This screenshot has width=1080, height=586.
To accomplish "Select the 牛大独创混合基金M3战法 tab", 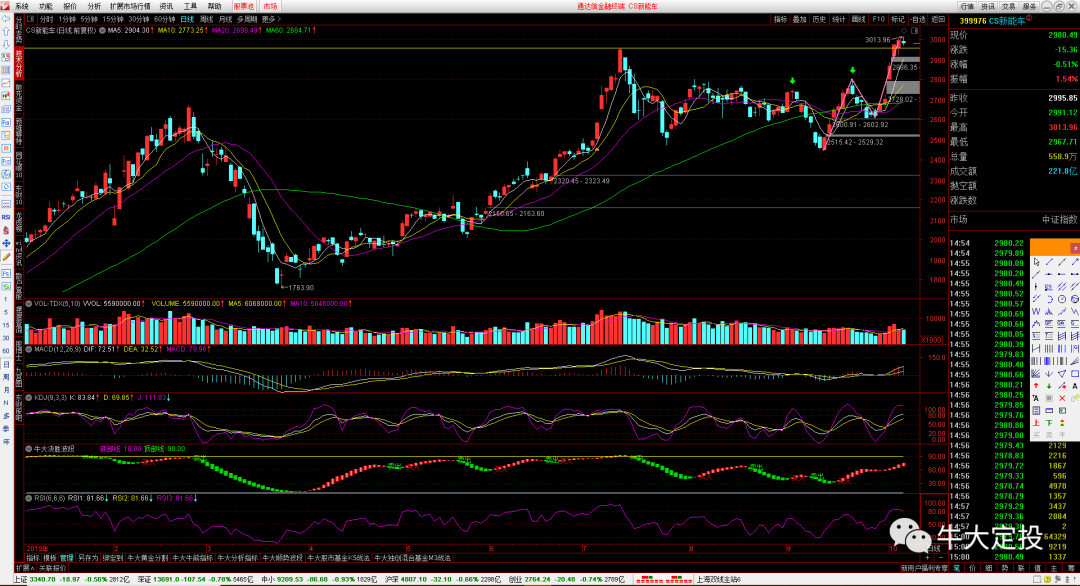I will pos(413,558).
